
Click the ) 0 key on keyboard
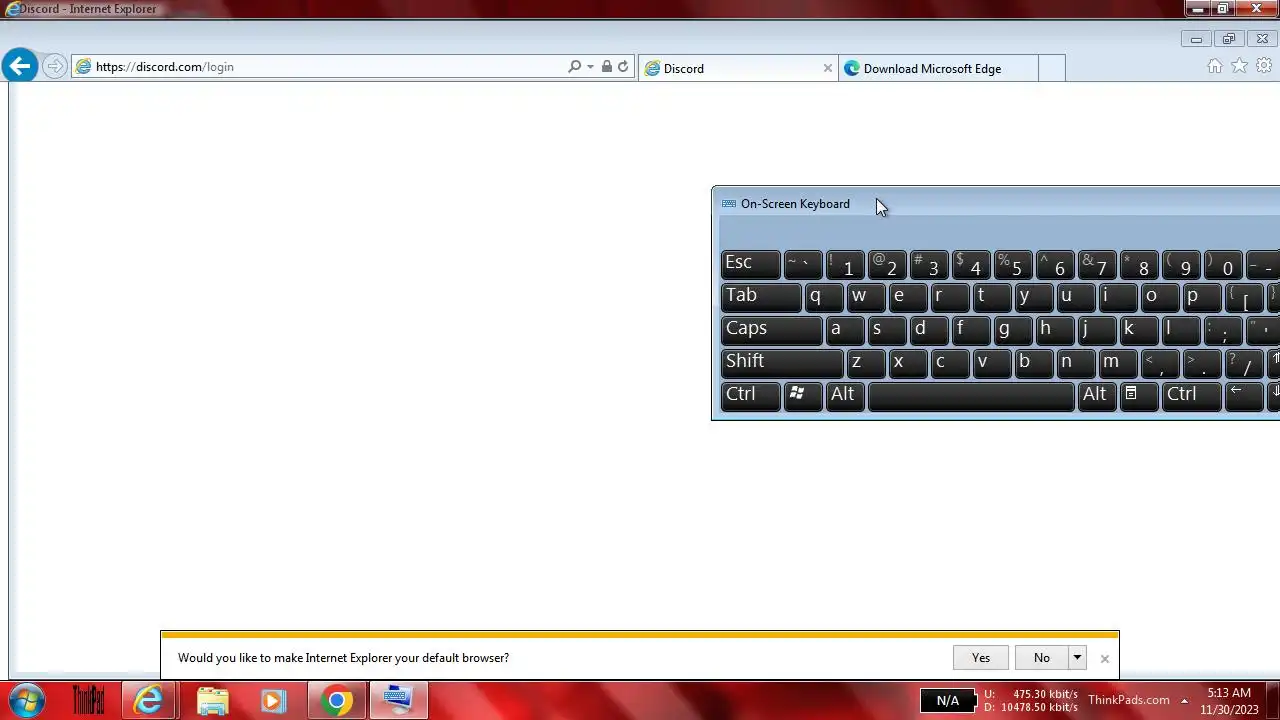pos(1222,264)
